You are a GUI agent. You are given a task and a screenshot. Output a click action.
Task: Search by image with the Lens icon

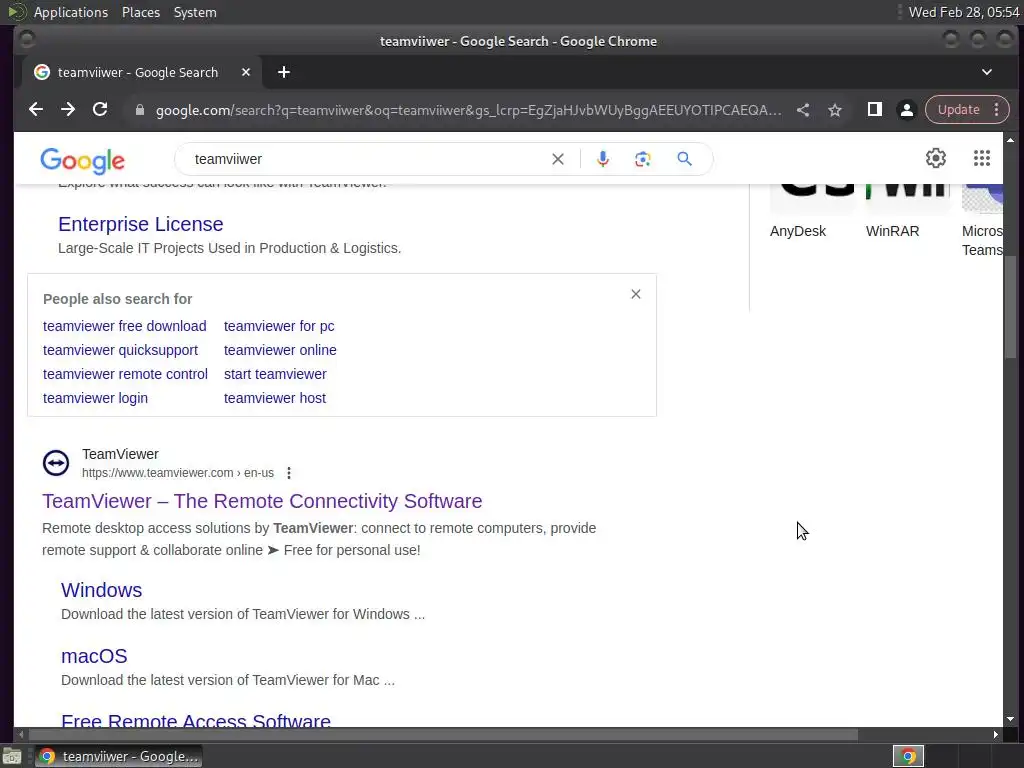(643, 159)
